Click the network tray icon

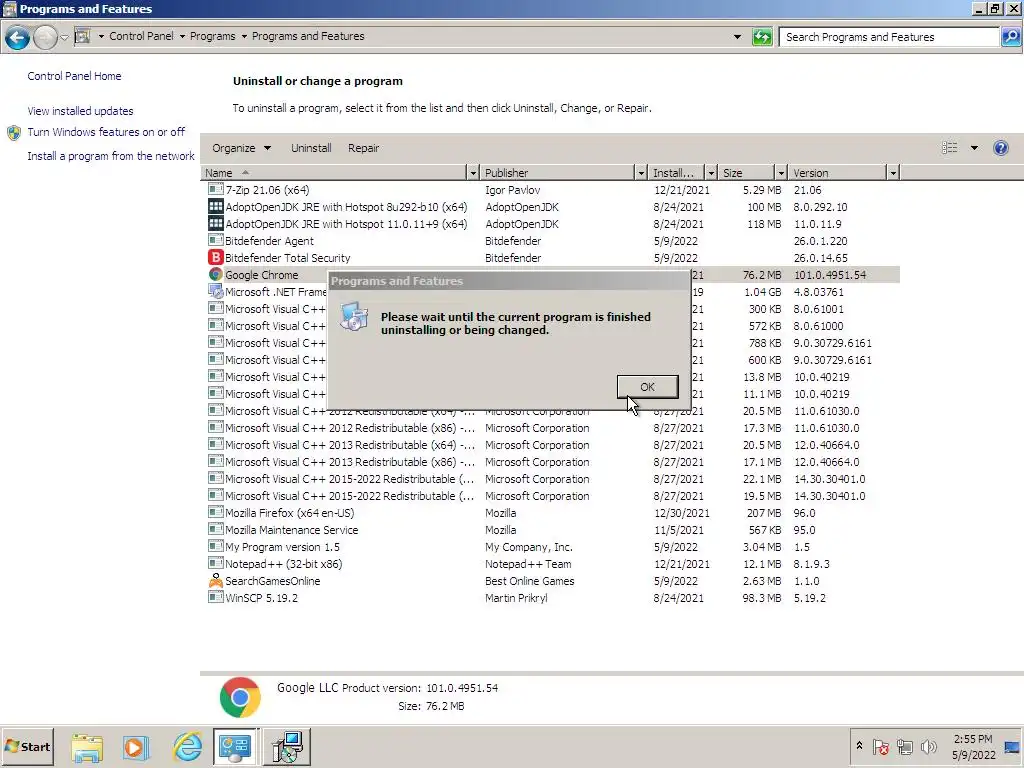click(904, 746)
